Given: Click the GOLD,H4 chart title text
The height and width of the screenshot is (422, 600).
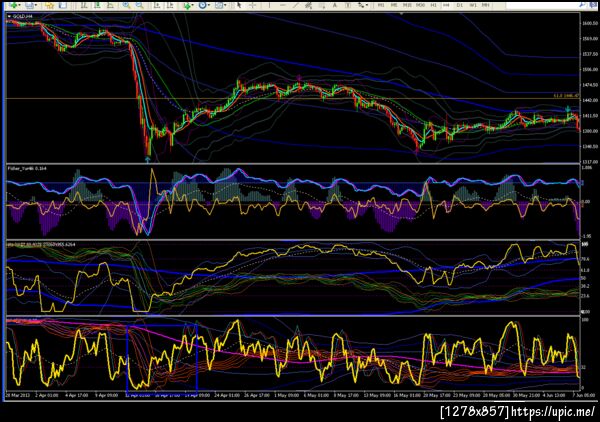Looking at the screenshot, I should coord(23,16).
